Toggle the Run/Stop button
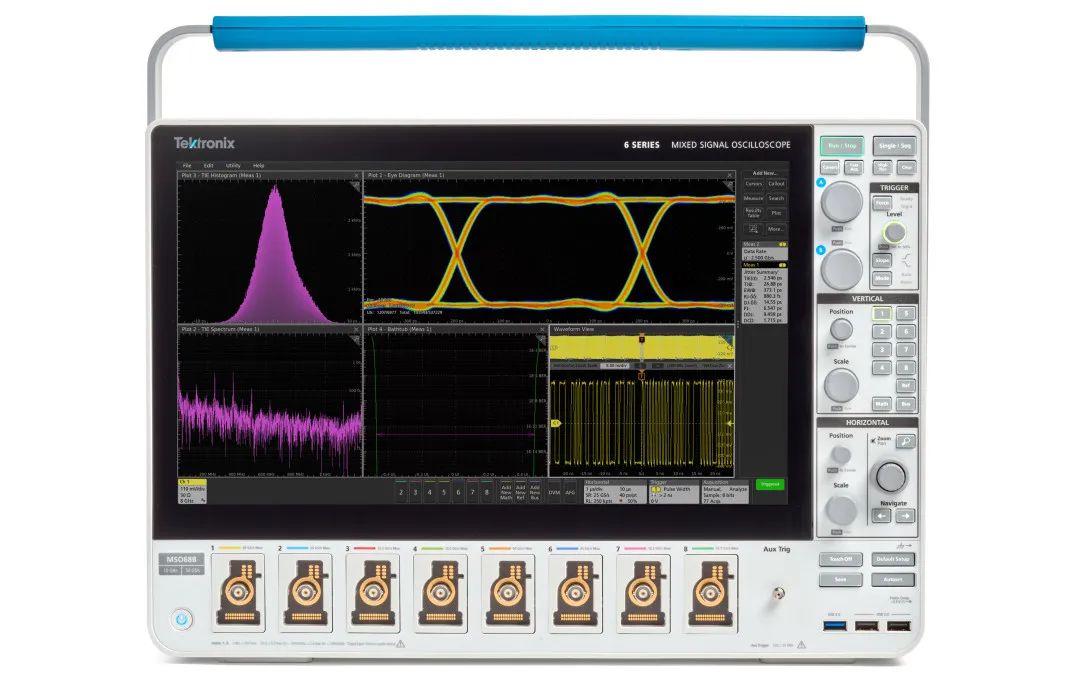The image size is (1080, 679). (842, 146)
